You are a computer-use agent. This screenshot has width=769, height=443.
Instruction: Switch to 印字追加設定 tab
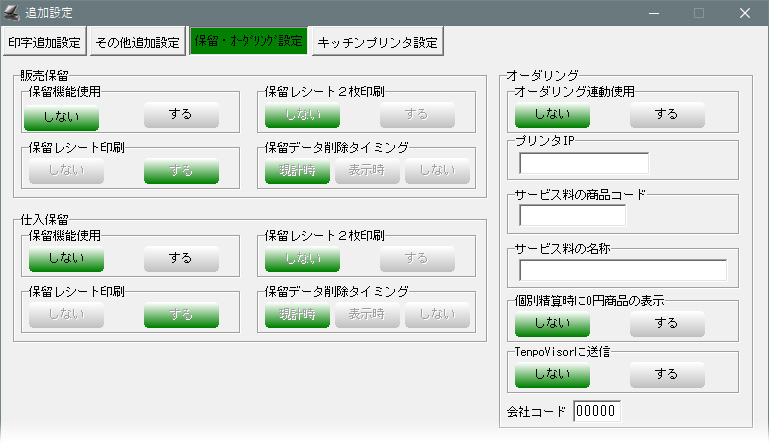click(x=44, y=42)
